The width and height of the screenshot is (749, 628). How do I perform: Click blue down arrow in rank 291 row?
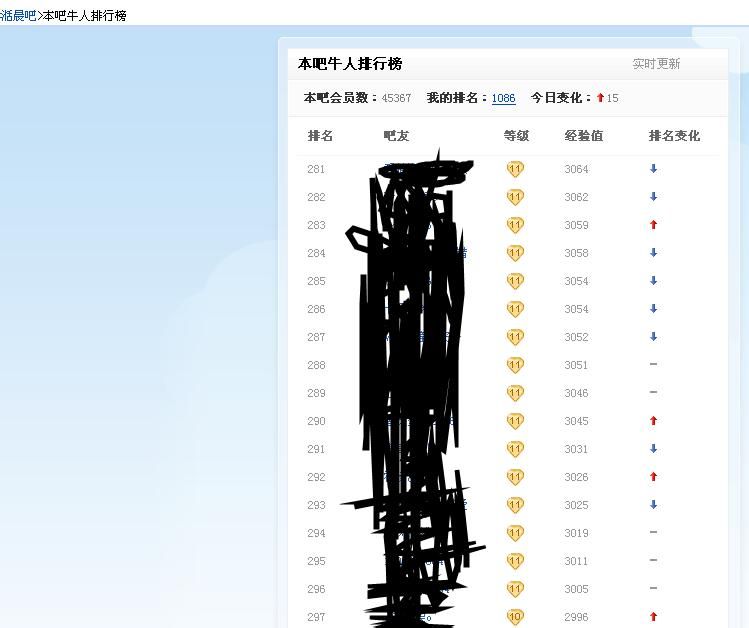point(653,448)
